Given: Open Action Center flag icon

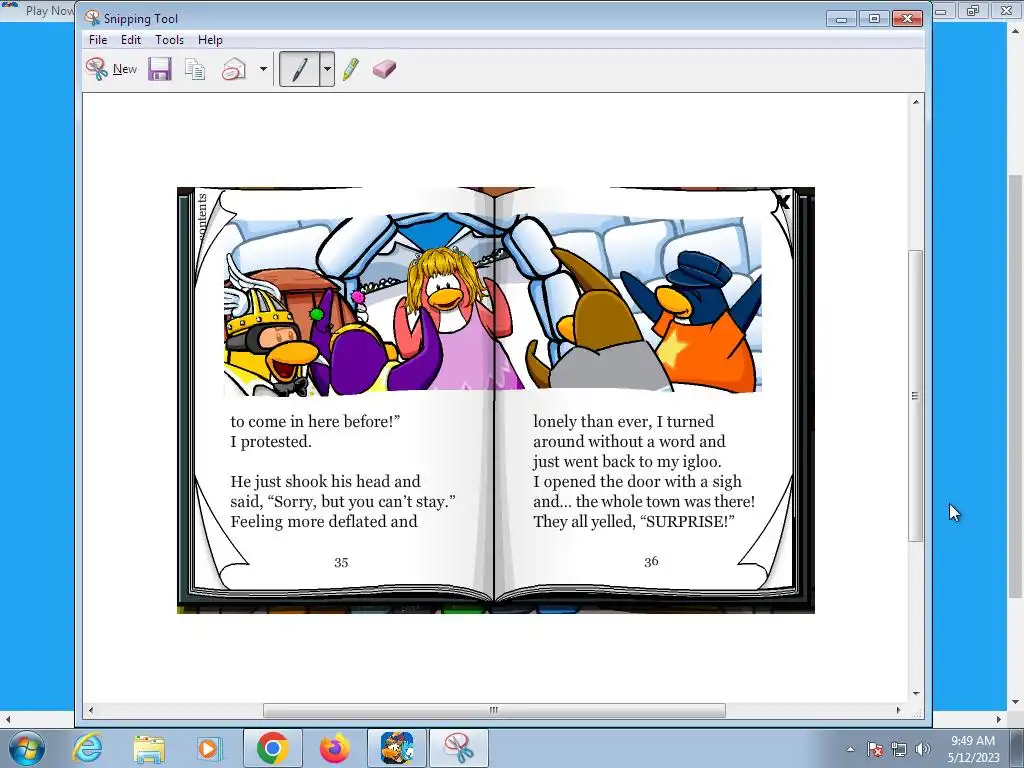Looking at the screenshot, I should 875,749.
